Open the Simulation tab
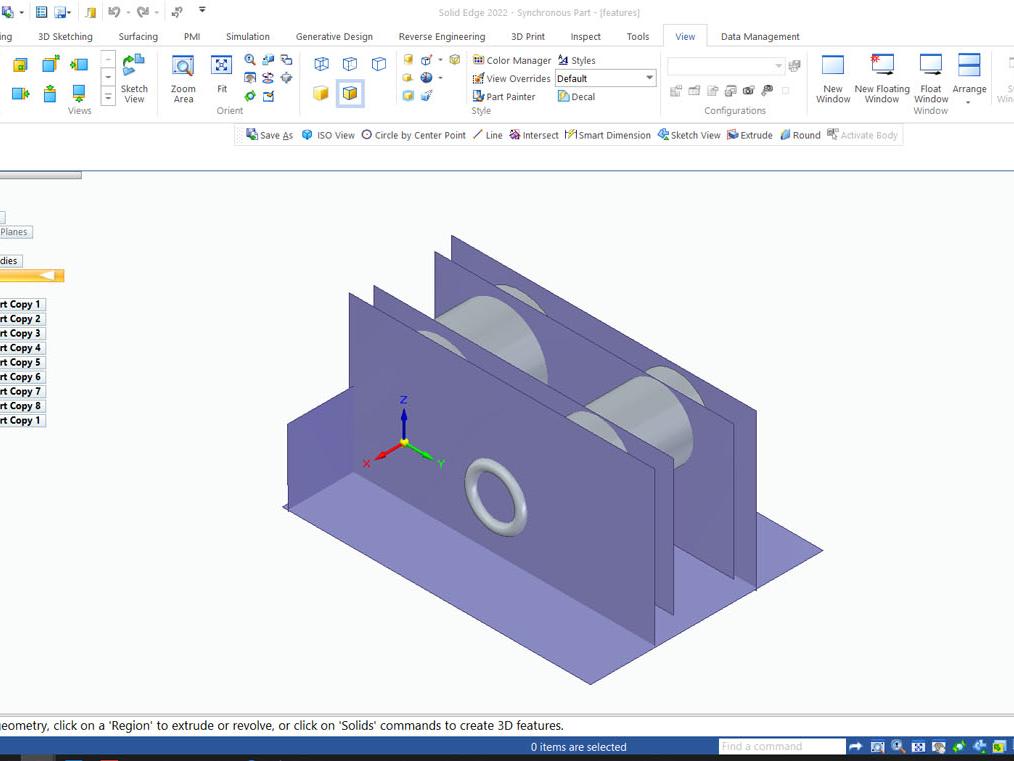This screenshot has height=761, width=1014. [x=248, y=36]
